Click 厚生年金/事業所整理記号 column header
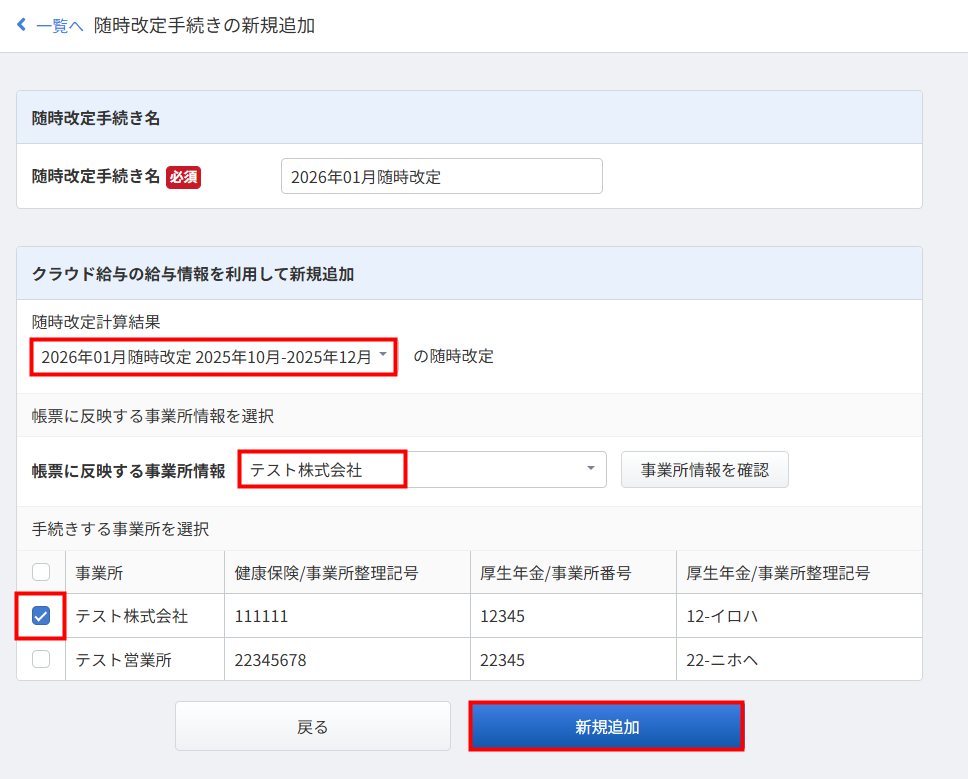Screen dimensions: 968x779 point(777,573)
